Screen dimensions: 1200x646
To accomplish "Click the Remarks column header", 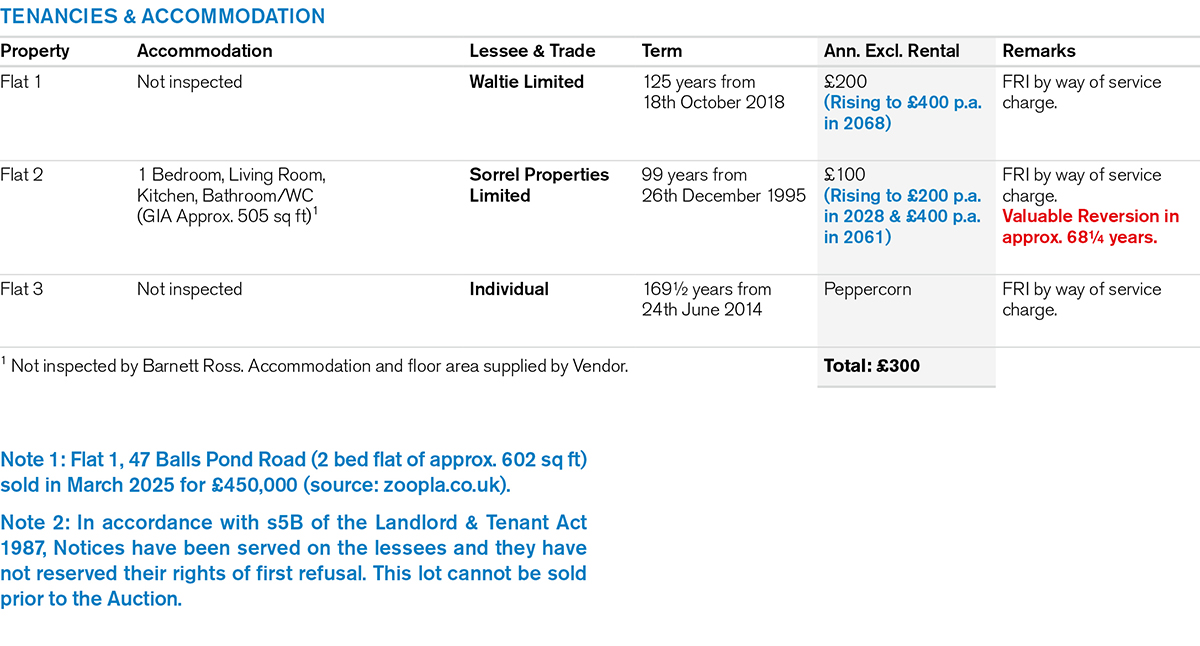I will point(1039,51).
